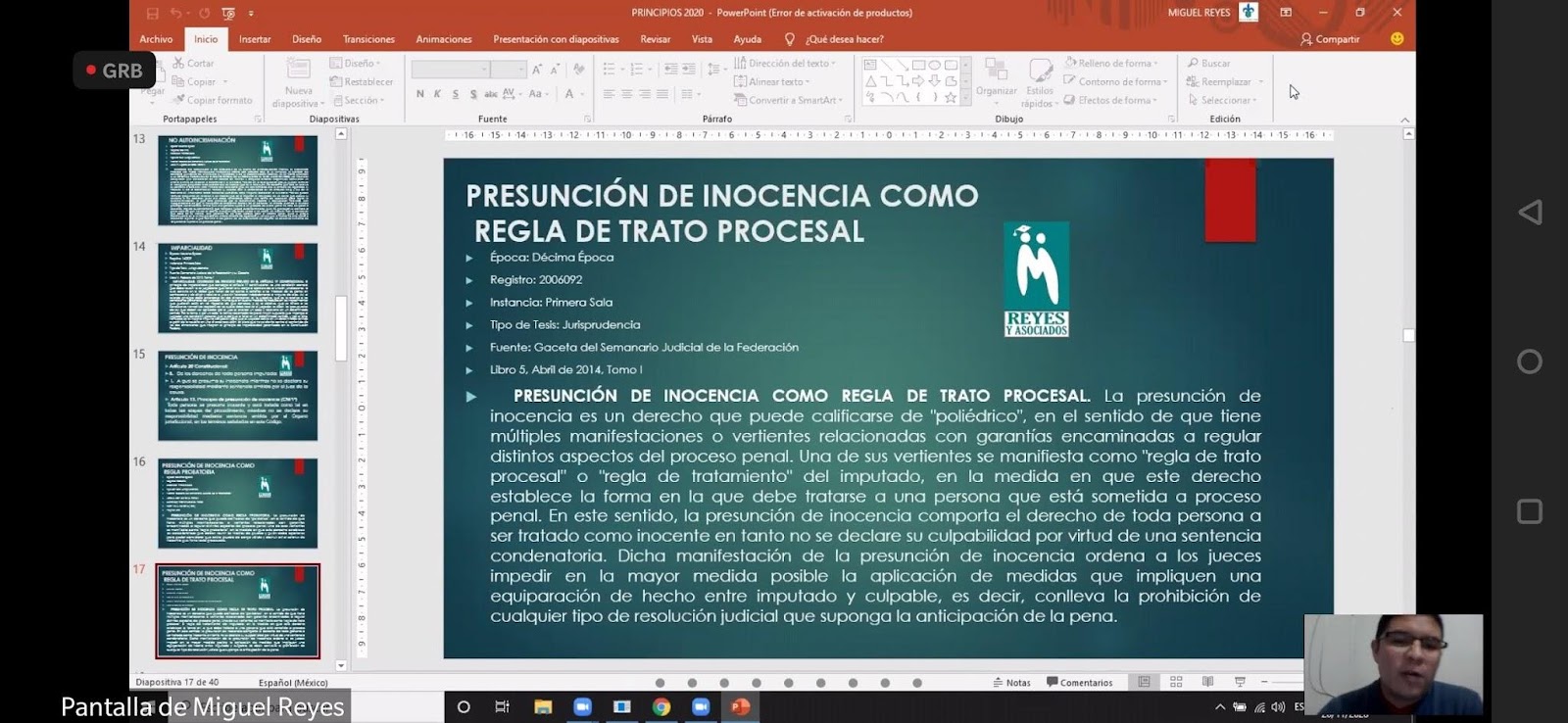Open Estilos rápidos gallery

pyautogui.click(x=1039, y=82)
